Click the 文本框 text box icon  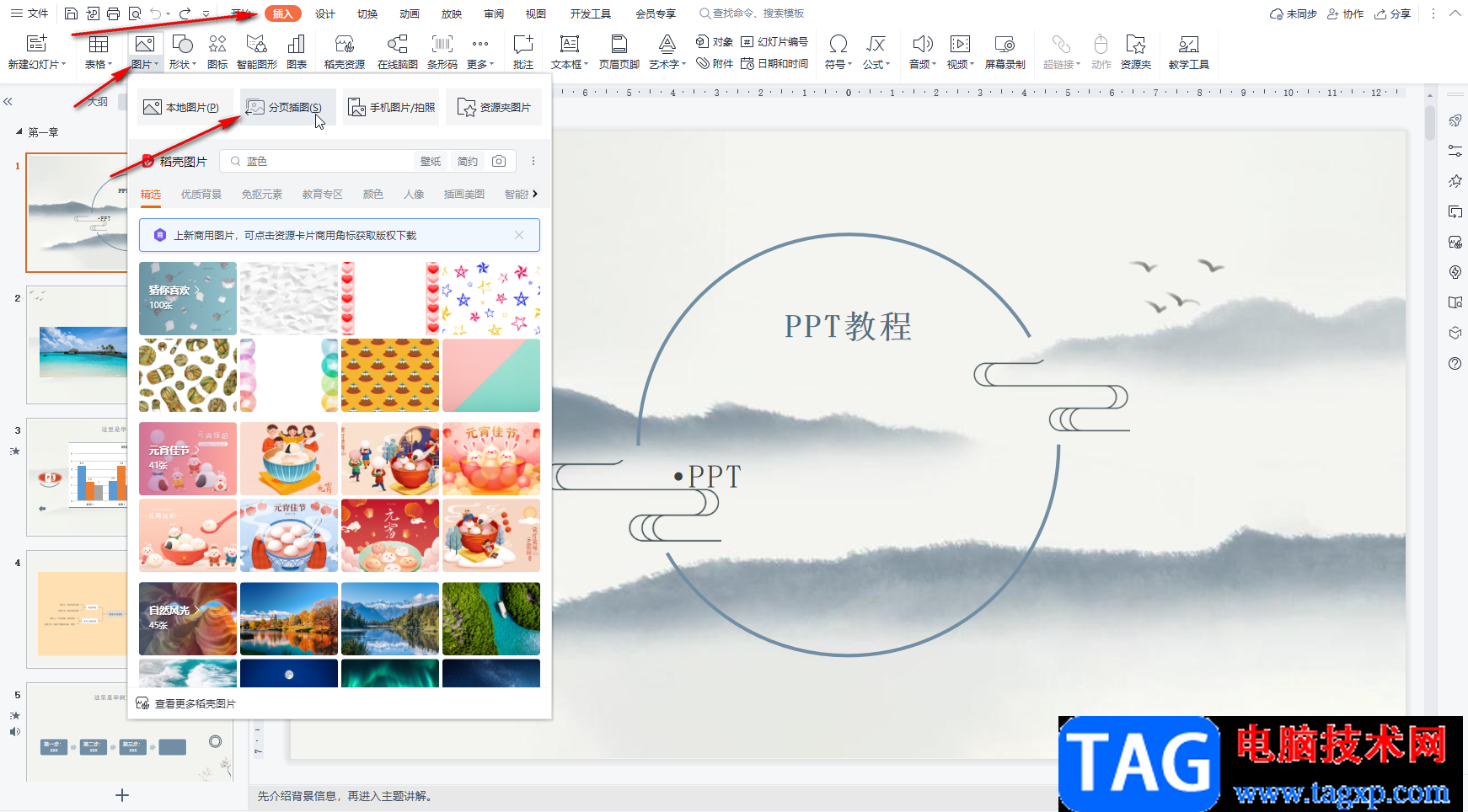point(570,44)
